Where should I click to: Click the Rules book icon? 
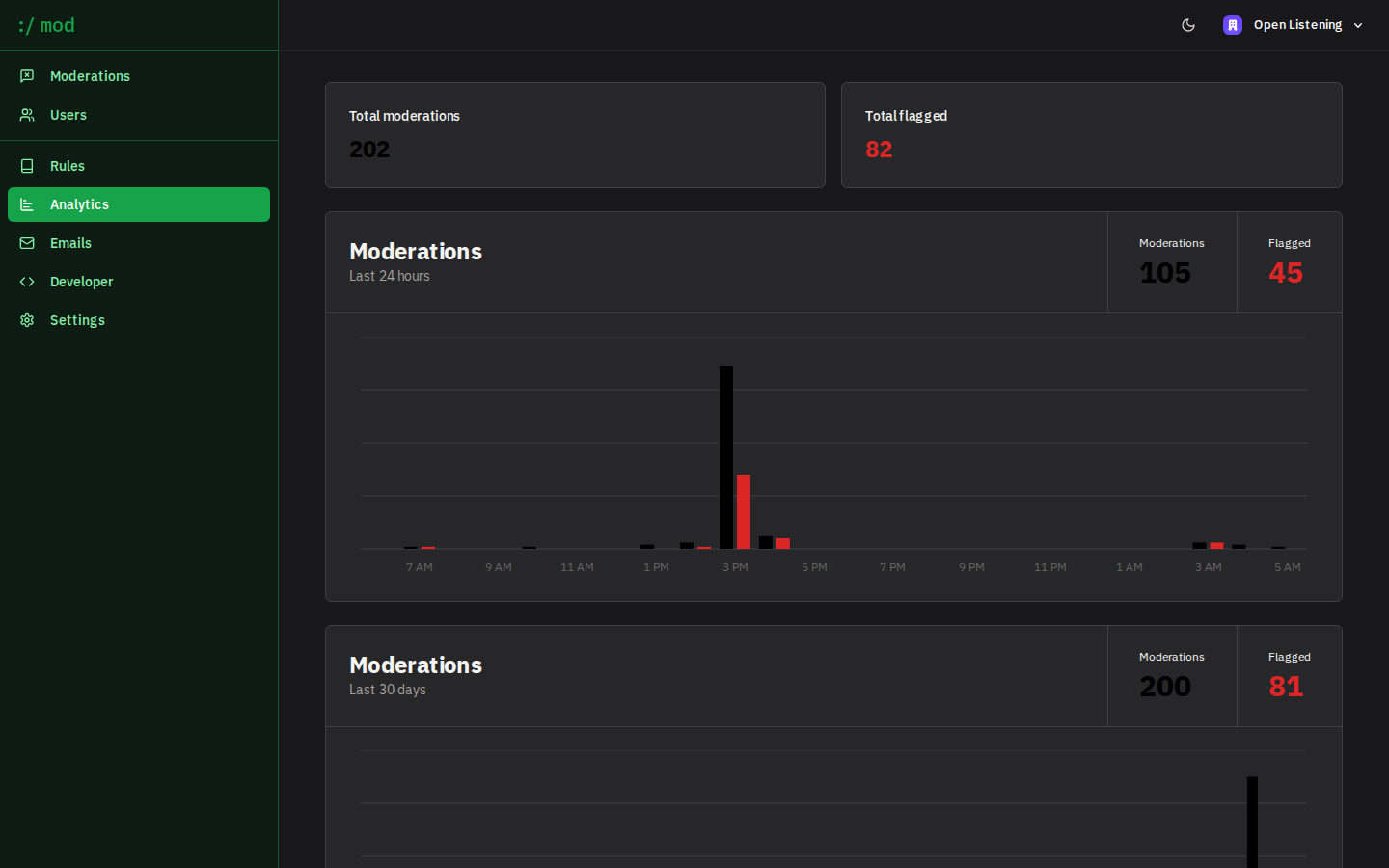point(27,166)
